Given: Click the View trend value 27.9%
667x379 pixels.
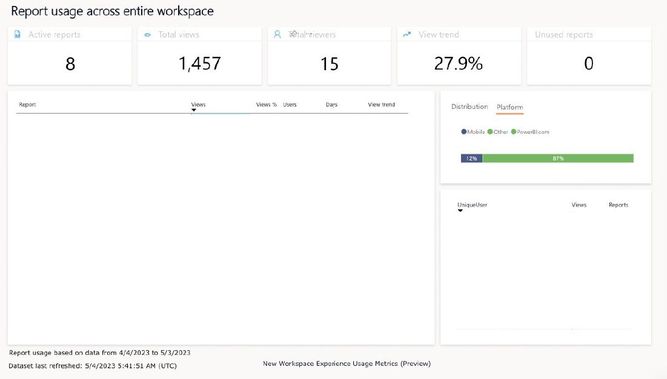Looking at the screenshot, I should pyautogui.click(x=459, y=64).
